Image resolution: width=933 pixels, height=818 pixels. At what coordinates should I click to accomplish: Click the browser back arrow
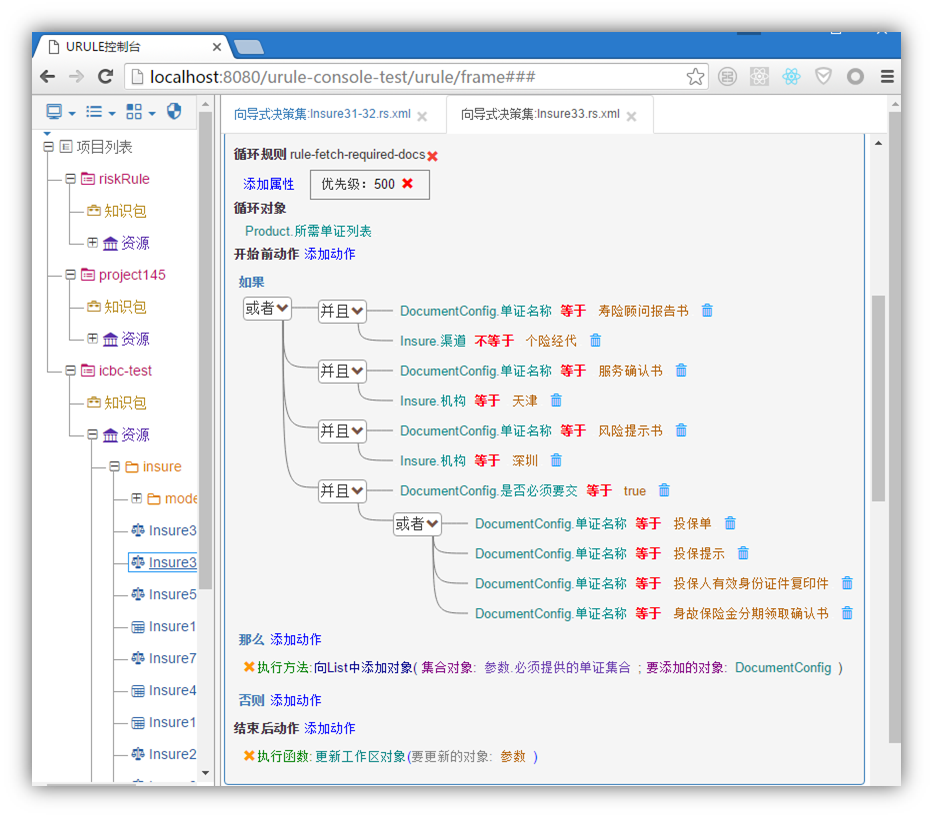tap(48, 77)
